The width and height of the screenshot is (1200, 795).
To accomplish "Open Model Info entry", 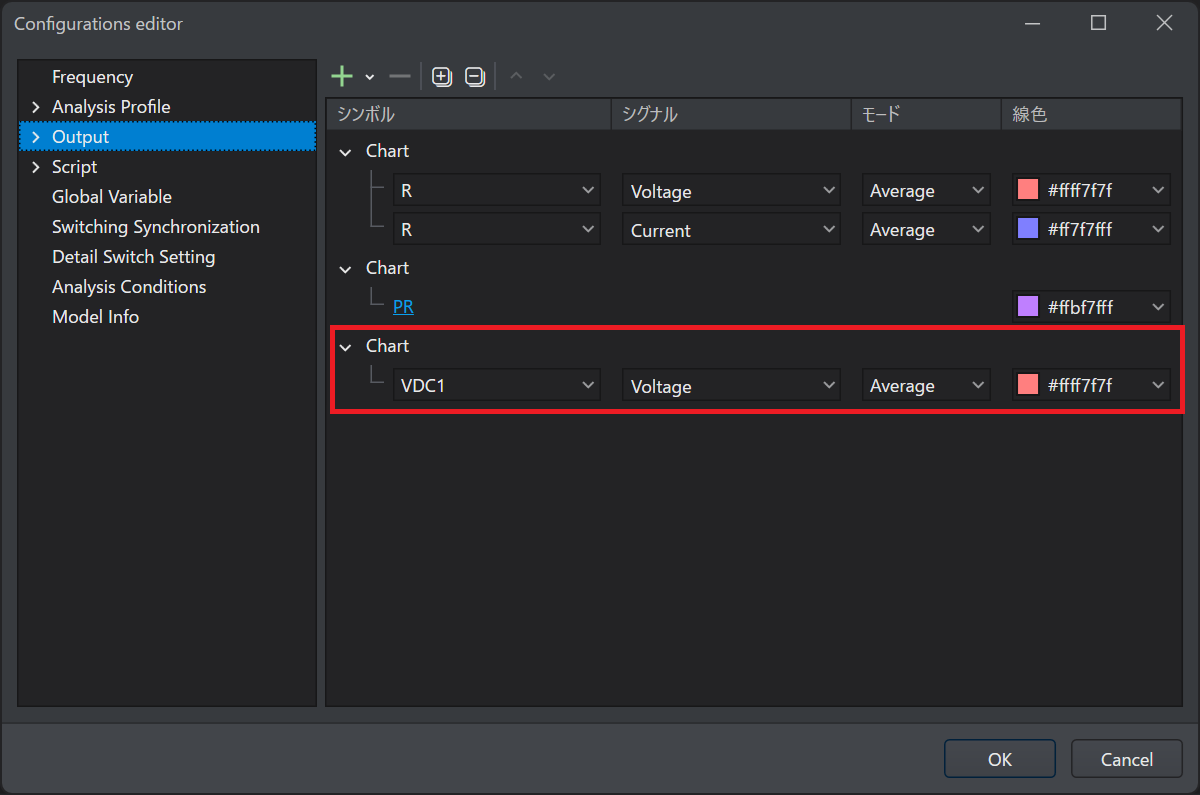I will click(x=95, y=317).
